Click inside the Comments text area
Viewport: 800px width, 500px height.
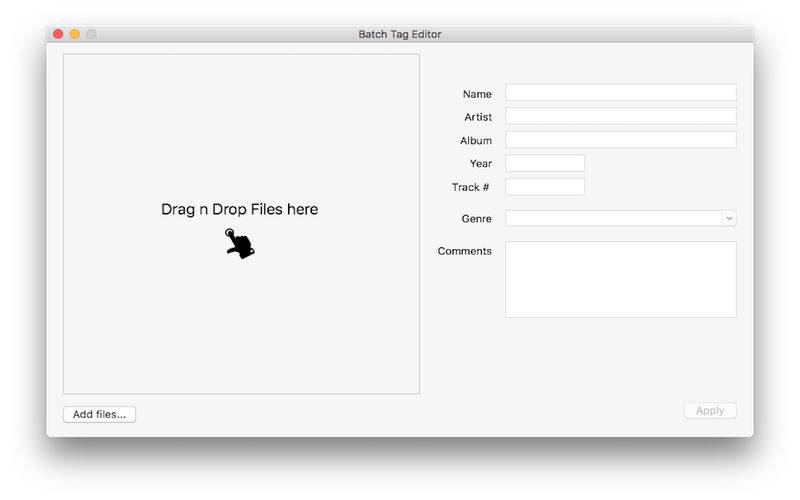point(621,280)
